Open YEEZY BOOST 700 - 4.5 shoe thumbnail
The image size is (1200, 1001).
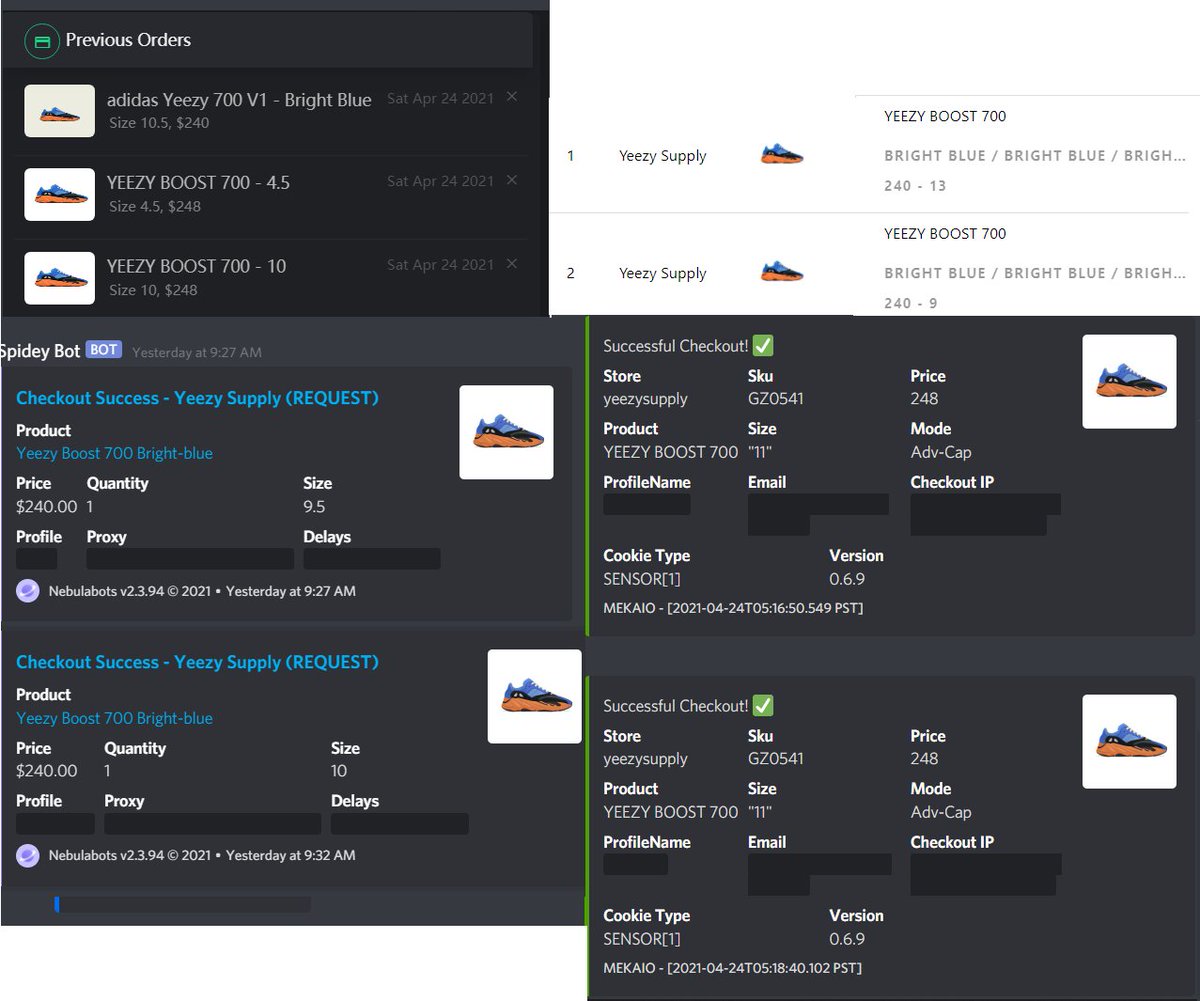pyautogui.click(x=60, y=194)
